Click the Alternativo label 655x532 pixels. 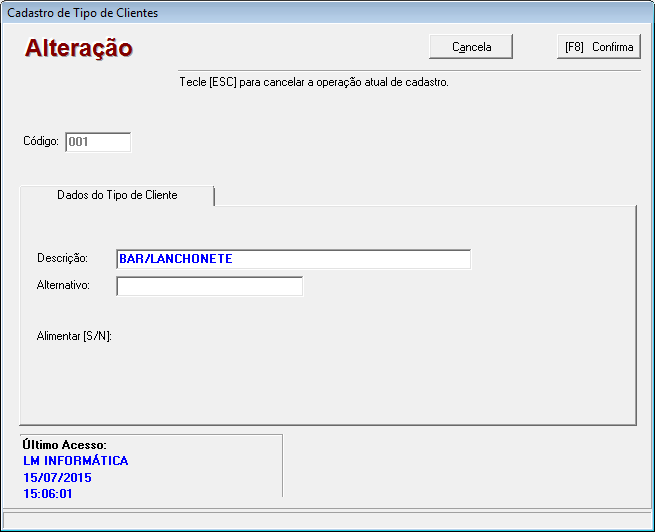tap(63, 286)
